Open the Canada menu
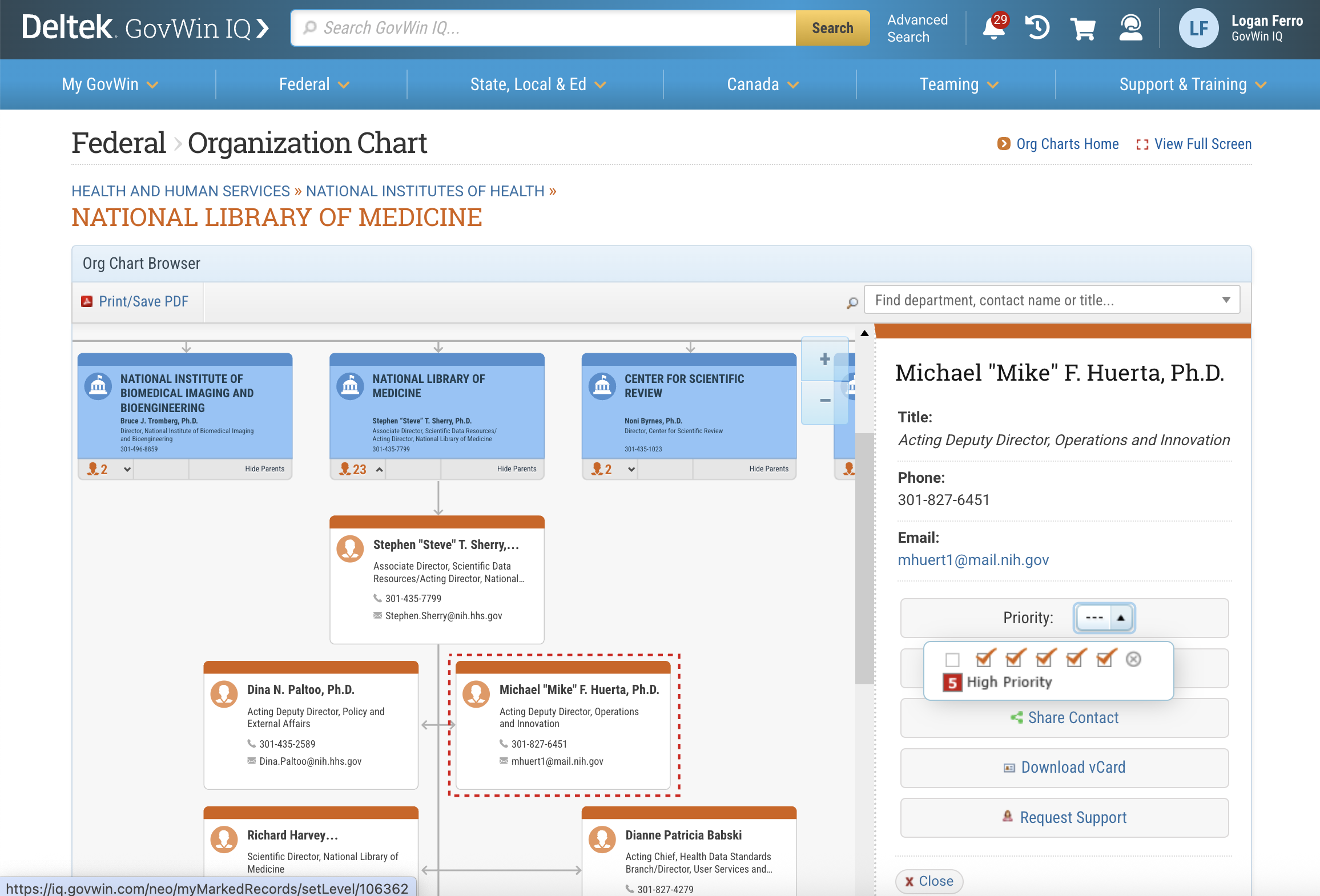Screen dimensions: 1320x896 point(762,84)
